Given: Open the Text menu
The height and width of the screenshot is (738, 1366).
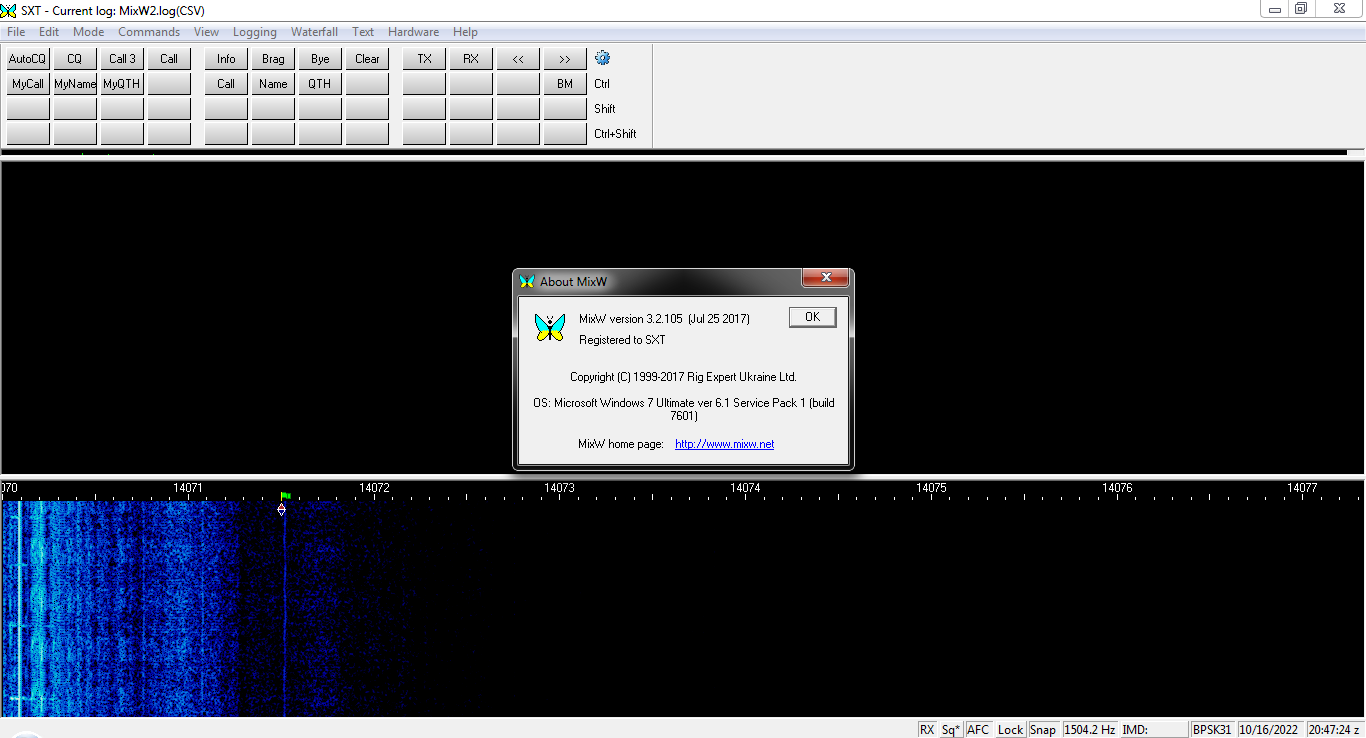Looking at the screenshot, I should click(x=363, y=32).
